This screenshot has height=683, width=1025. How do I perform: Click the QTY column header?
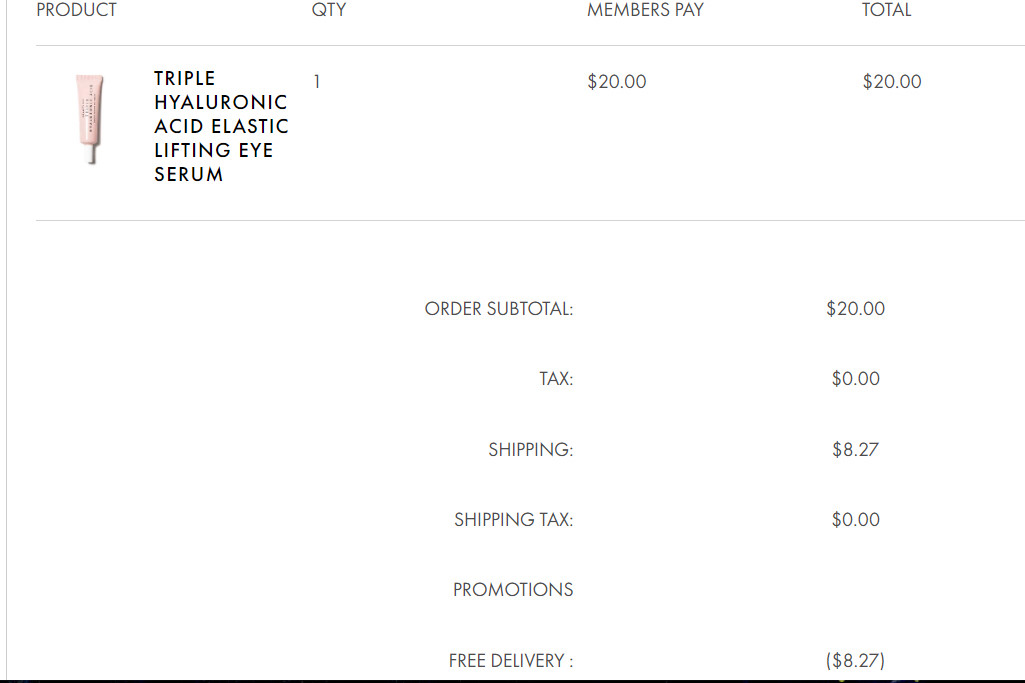click(x=329, y=10)
